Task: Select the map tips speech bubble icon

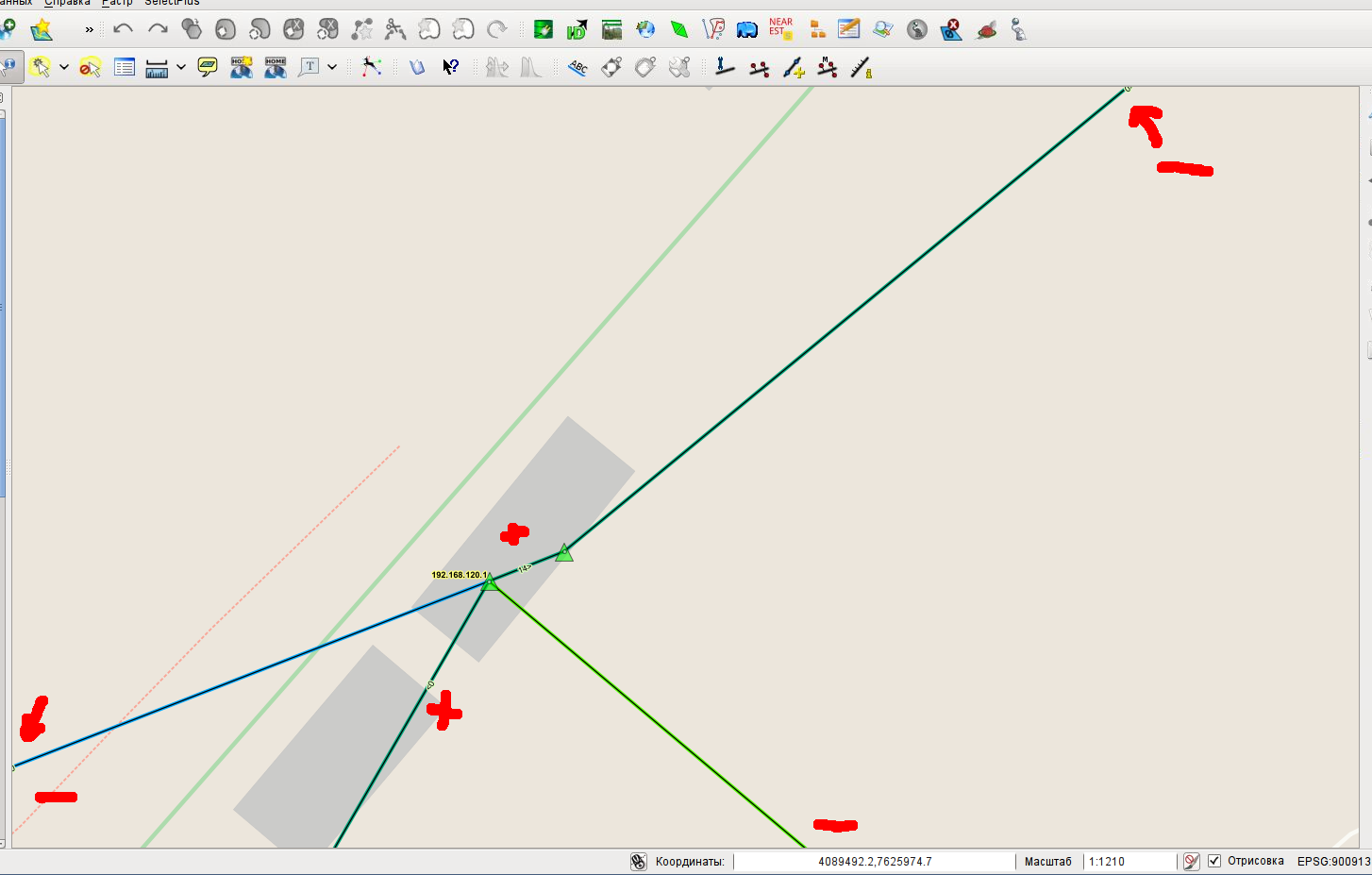Action: 208,67
